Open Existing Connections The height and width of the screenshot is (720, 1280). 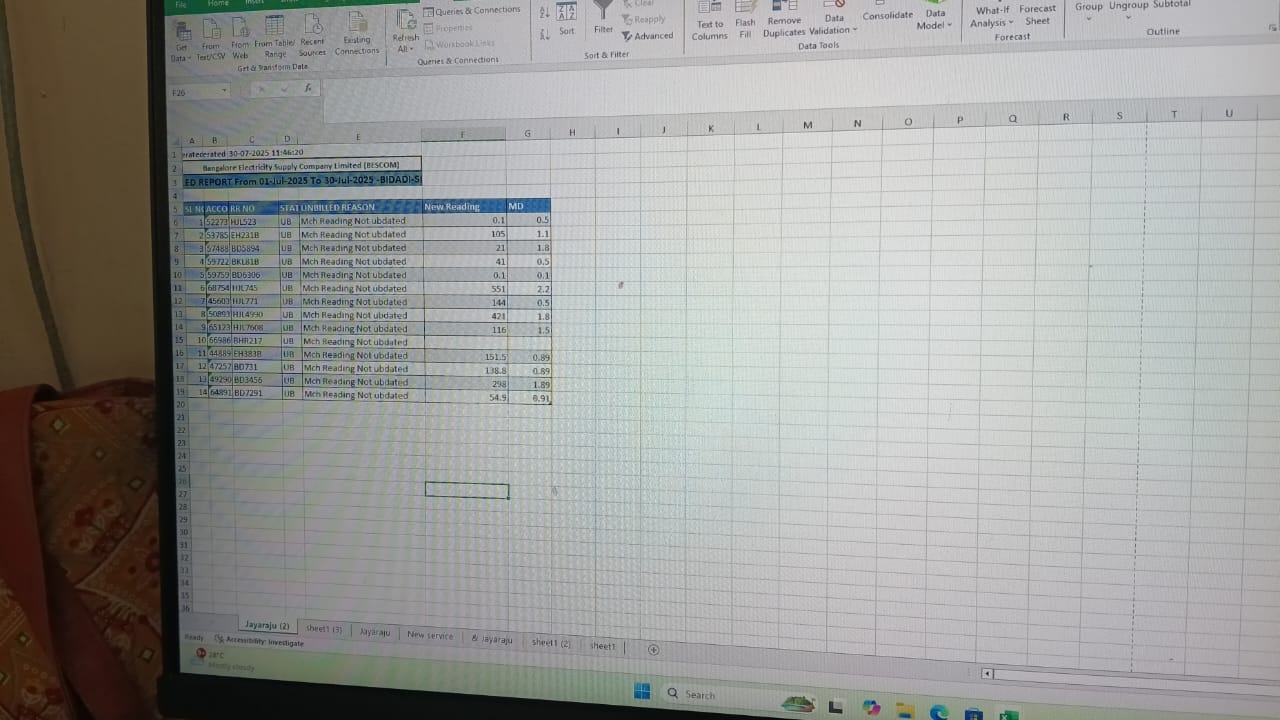357,35
